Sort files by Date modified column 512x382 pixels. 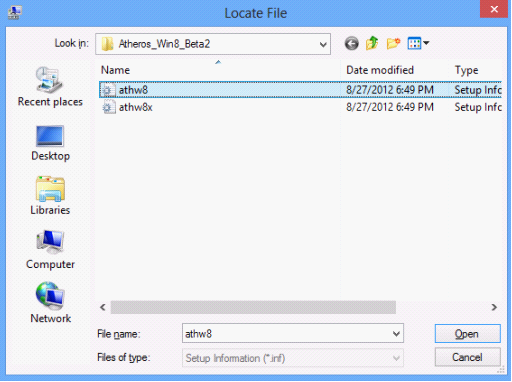tap(380, 70)
